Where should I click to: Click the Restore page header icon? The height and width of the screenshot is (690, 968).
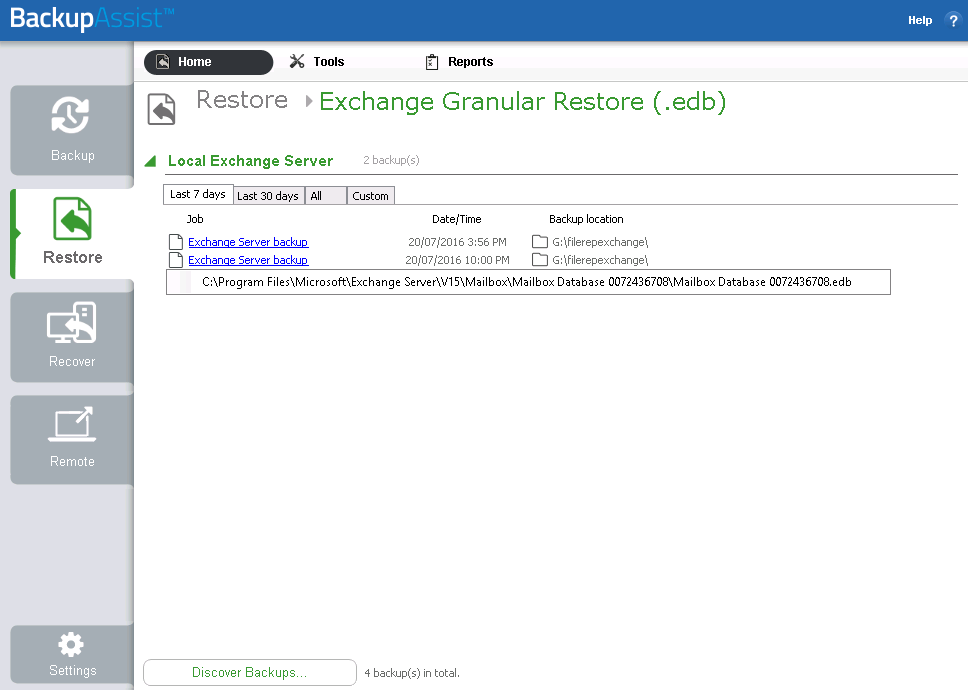(x=162, y=109)
